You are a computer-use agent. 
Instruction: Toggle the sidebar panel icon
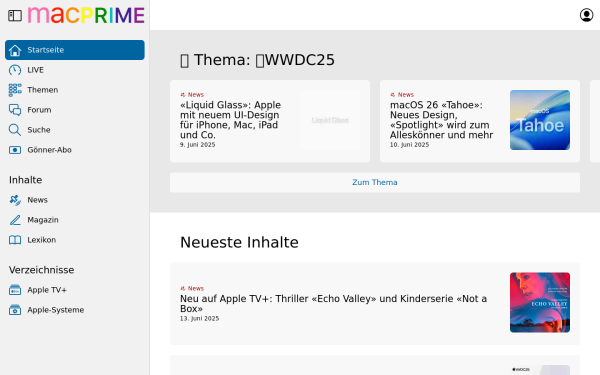[15, 16]
